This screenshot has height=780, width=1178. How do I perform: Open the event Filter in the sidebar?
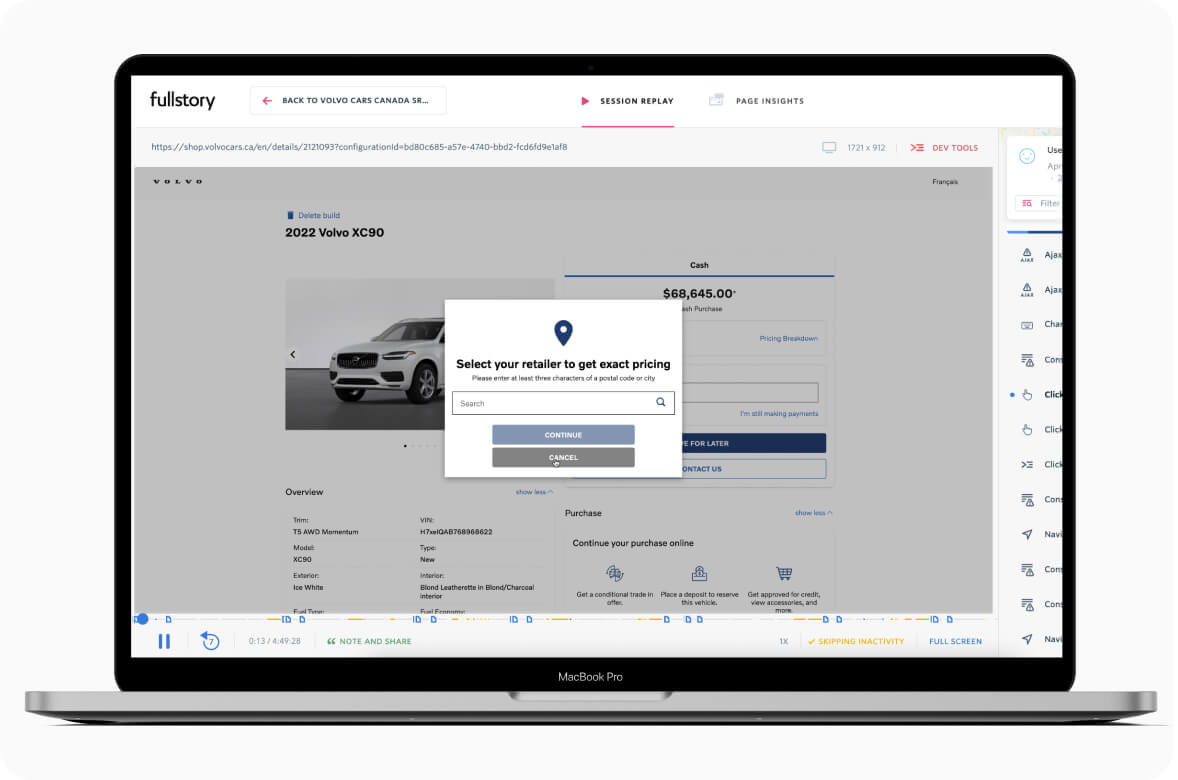click(x=1039, y=204)
